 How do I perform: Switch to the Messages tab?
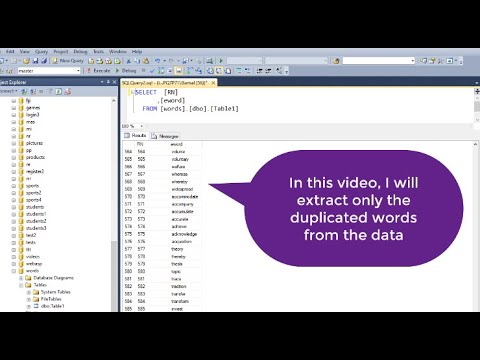coord(165,136)
